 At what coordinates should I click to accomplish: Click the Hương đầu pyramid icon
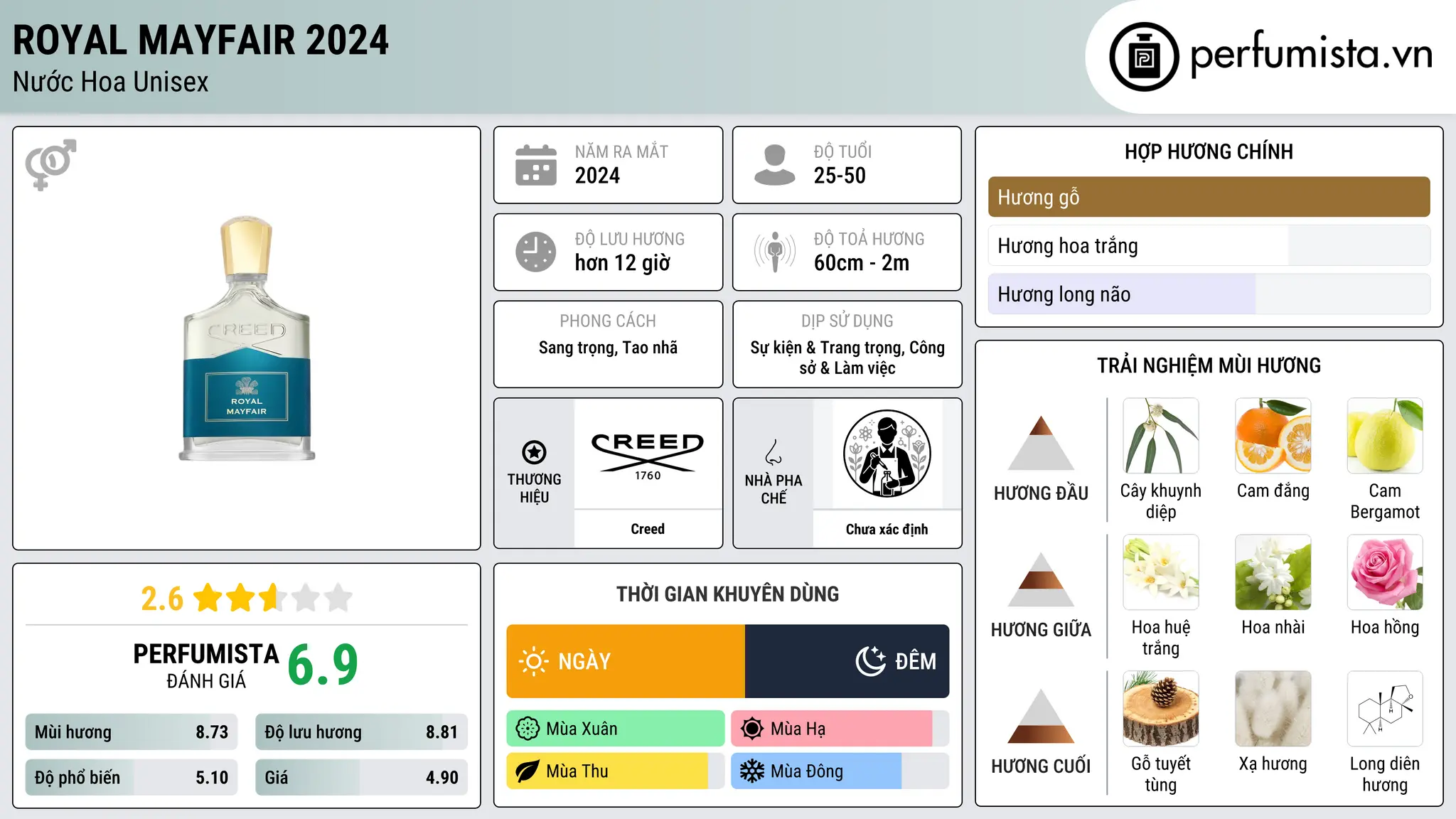tap(1041, 443)
